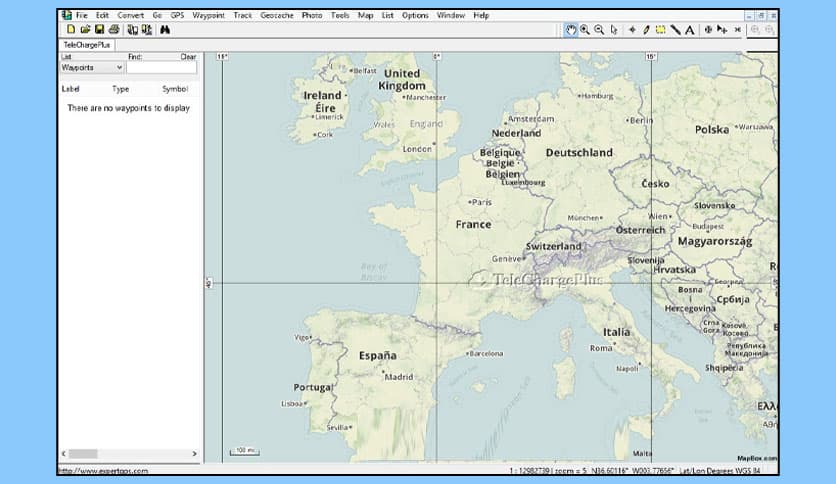Create a new file with blank page icon

click(70, 30)
